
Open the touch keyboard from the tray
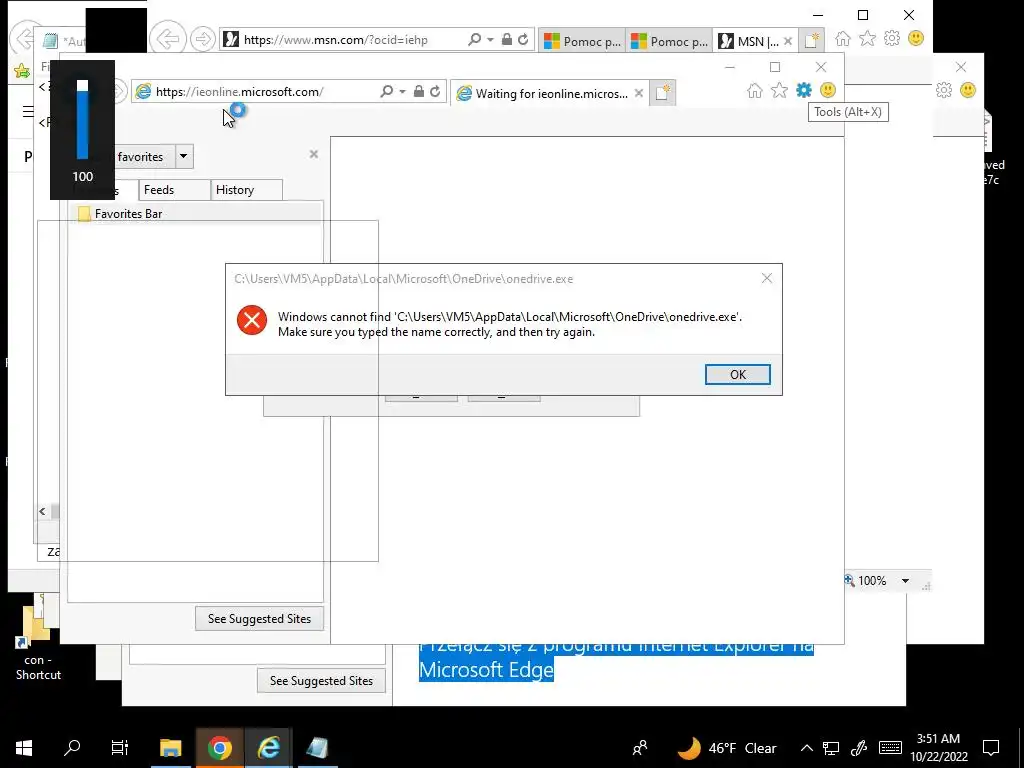click(890, 748)
